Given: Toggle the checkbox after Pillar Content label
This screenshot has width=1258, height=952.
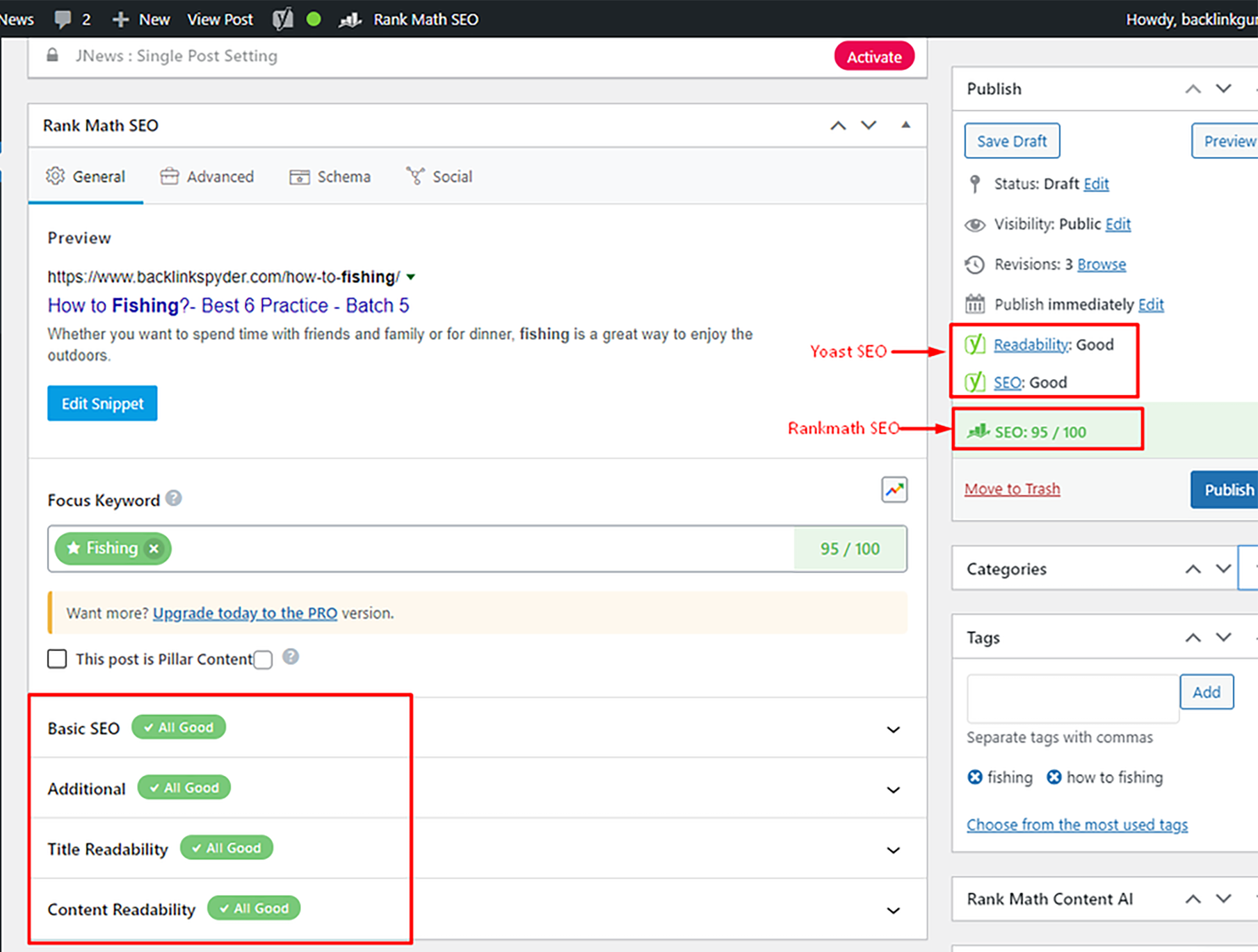Looking at the screenshot, I should pyautogui.click(x=262, y=659).
